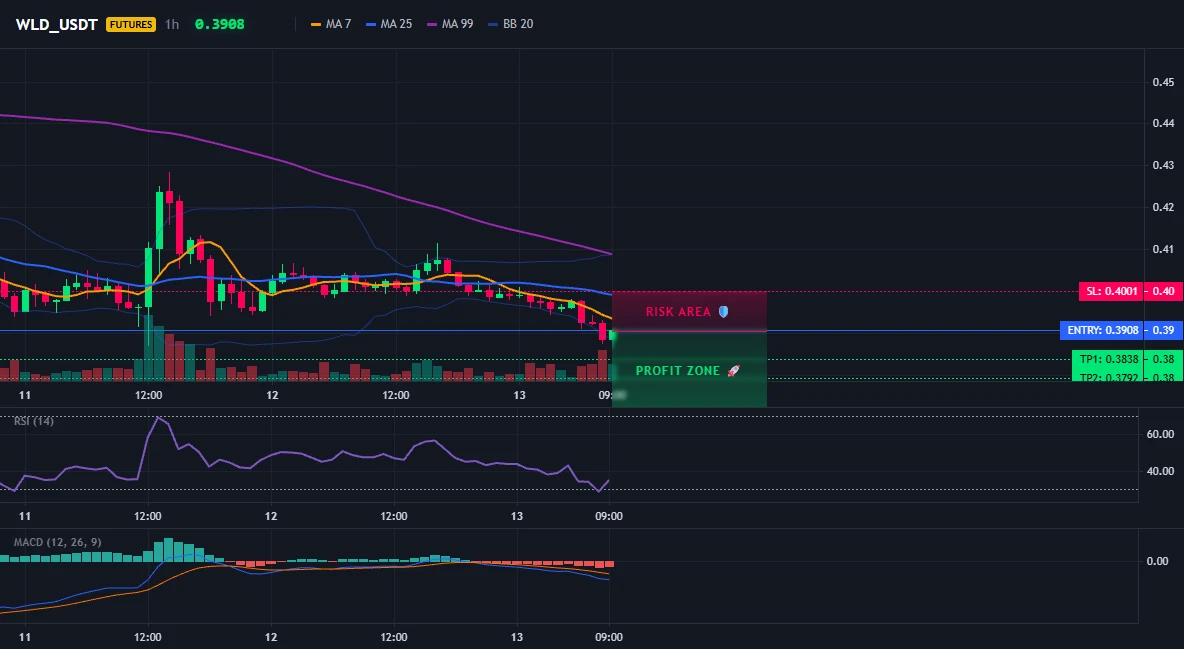Click date 13 on the RSI panel time axis
Viewport: 1184px width, 649px height.
[x=516, y=516]
